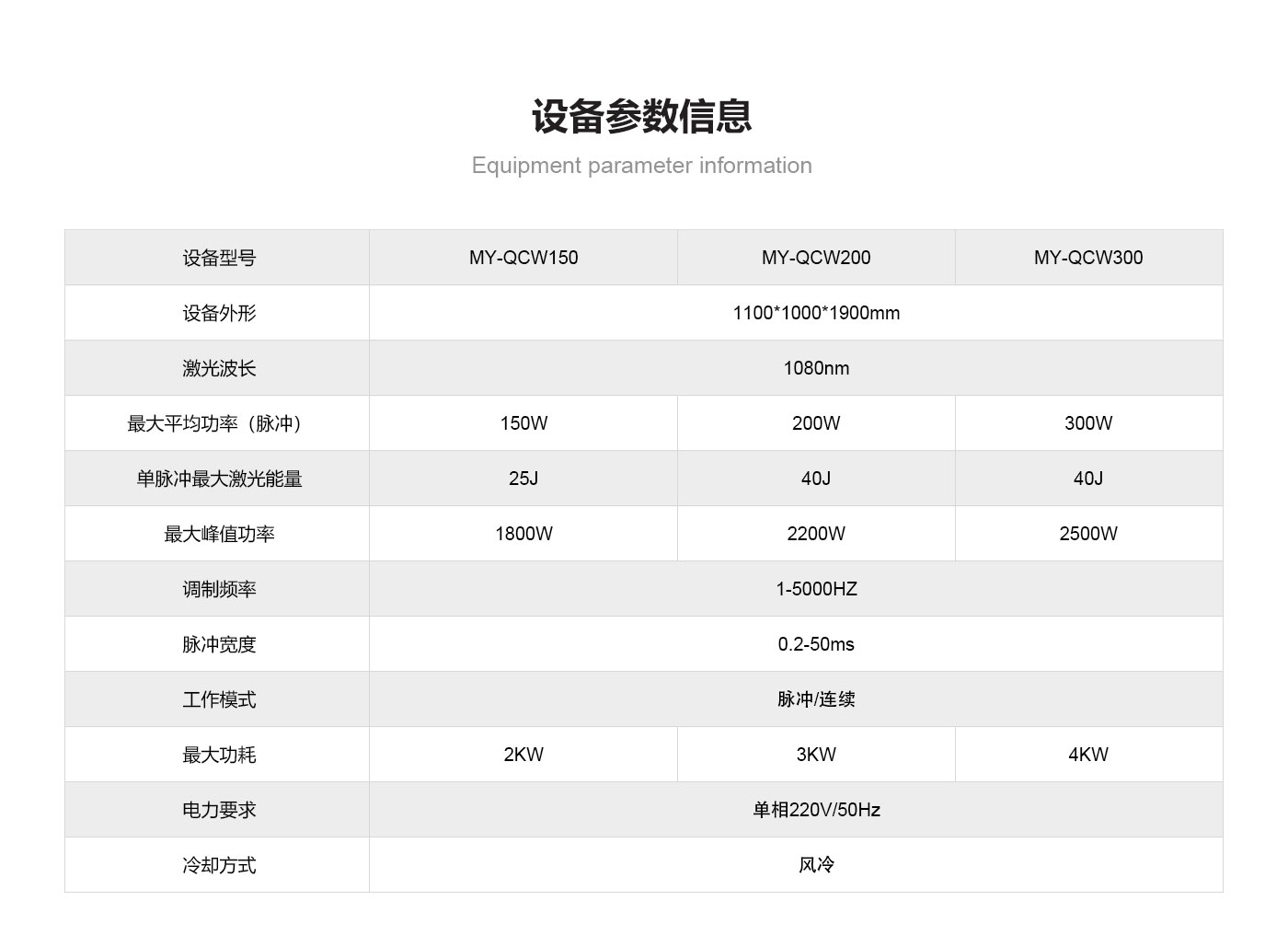
Task: Select the 1080nm wavelength value
Action: (x=815, y=368)
